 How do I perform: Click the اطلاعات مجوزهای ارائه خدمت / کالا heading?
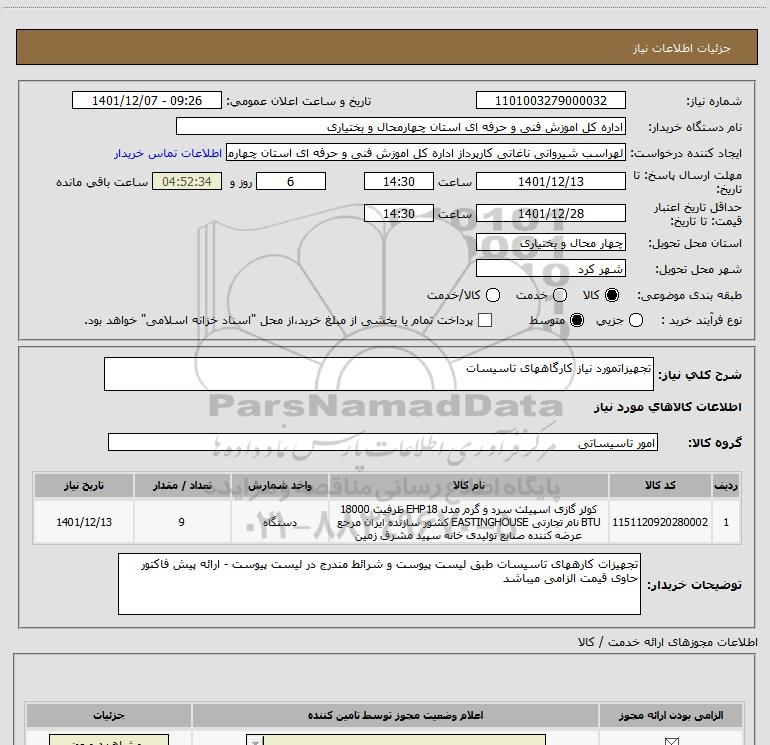[668, 642]
